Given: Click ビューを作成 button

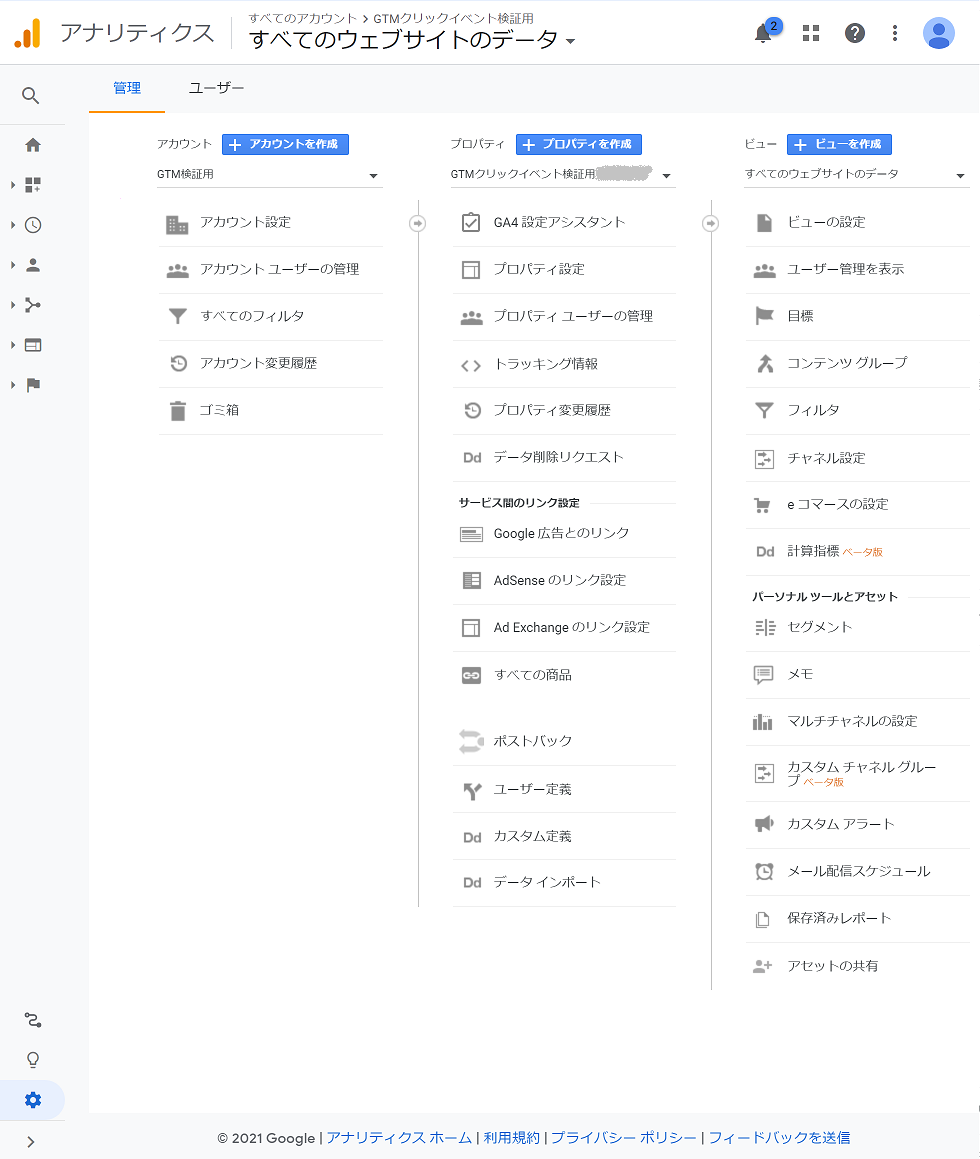Looking at the screenshot, I should click(x=840, y=144).
